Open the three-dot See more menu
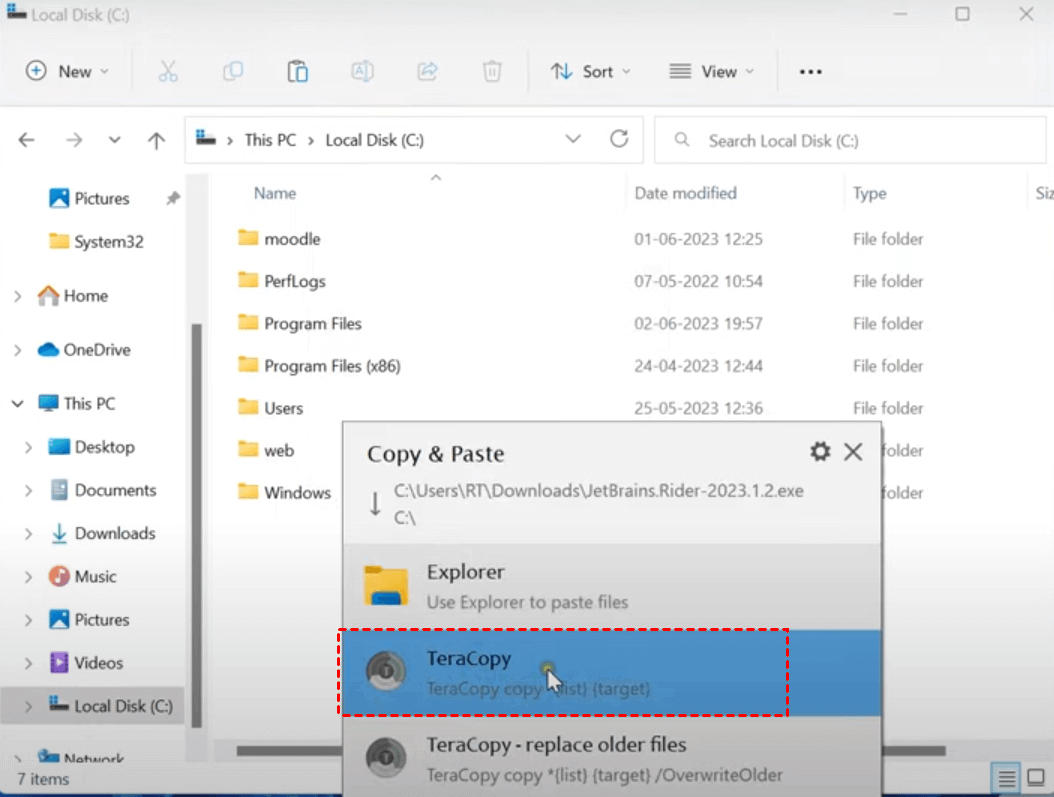 (811, 72)
